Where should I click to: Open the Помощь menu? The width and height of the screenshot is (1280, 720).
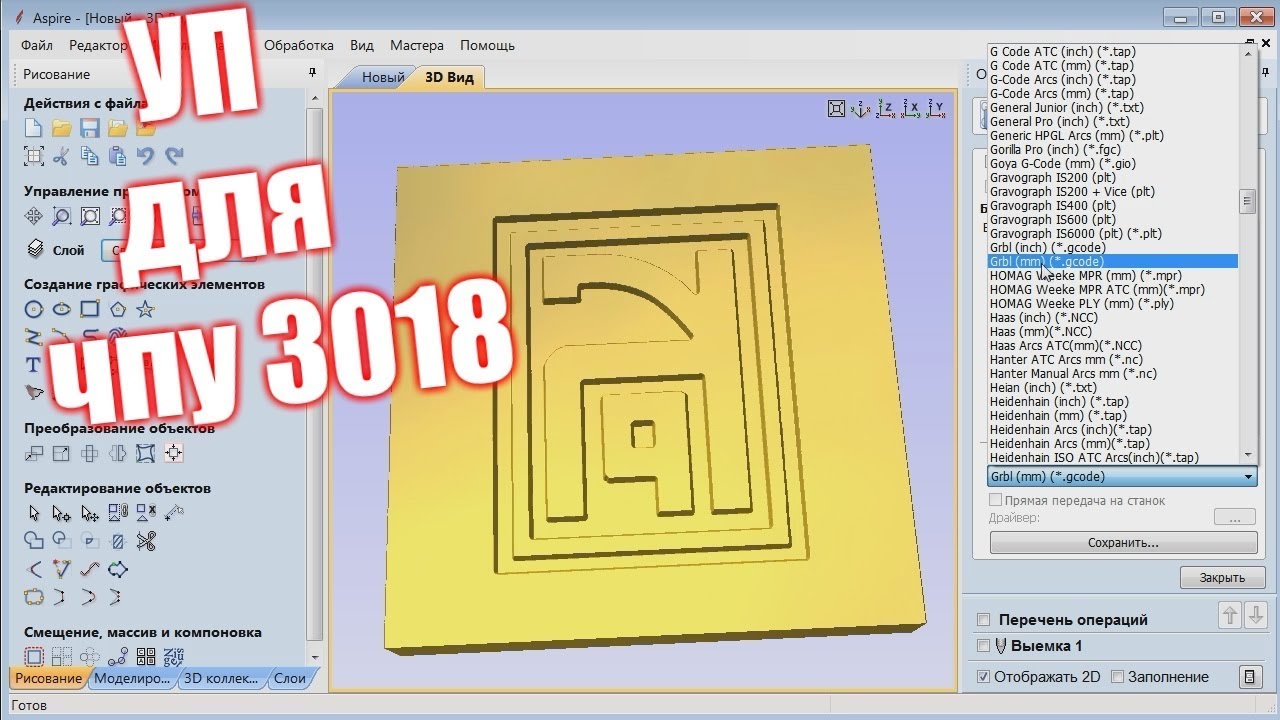(x=487, y=45)
